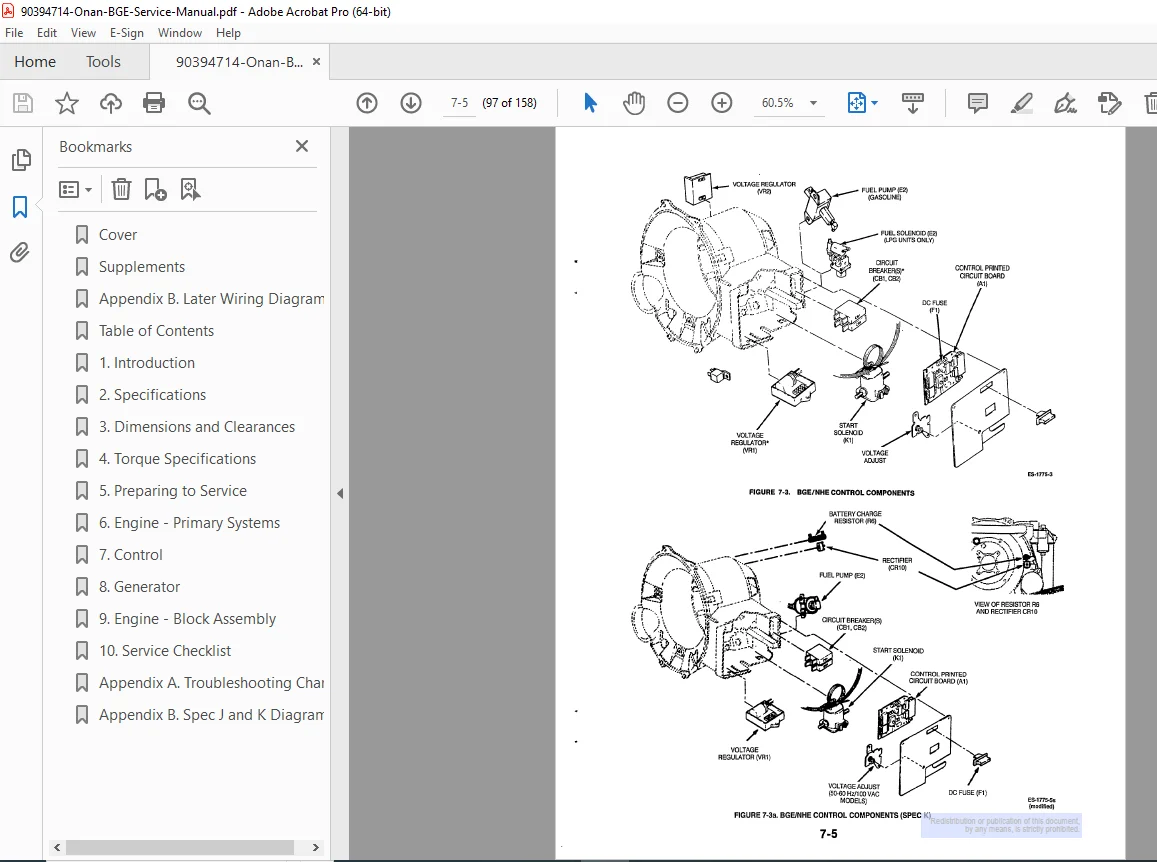
Task: Open 3. Dimensions and Clearances bookmark
Action: [197, 427]
